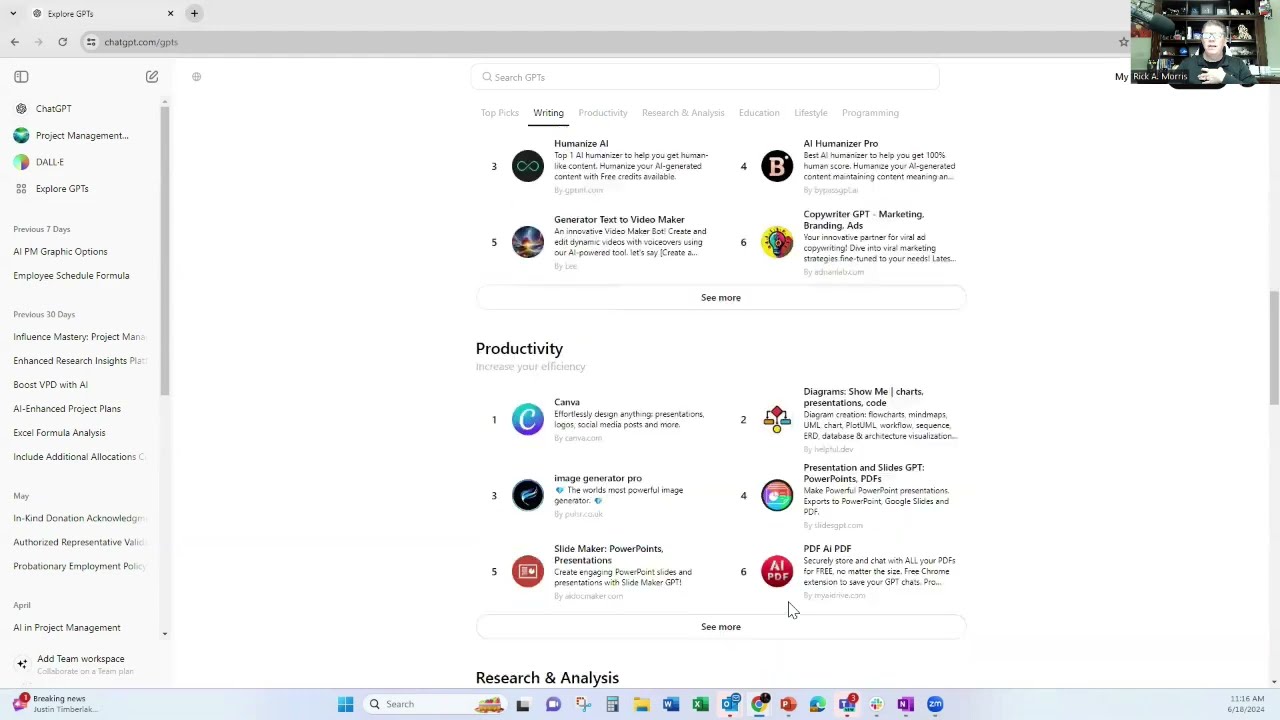This screenshot has width=1280, height=720.
Task: Click the Search GPTs input field
Action: point(705,77)
